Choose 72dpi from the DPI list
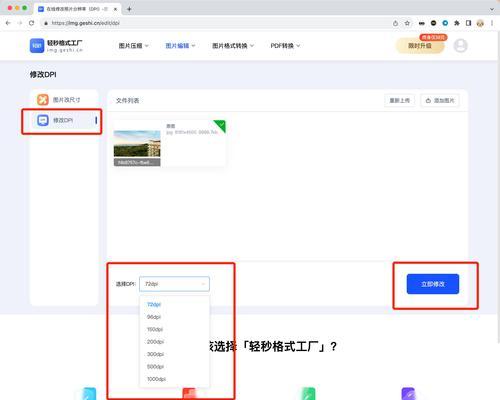The height and width of the screenshot is (400, 500). pyautogui.click(x=174, y=304)
